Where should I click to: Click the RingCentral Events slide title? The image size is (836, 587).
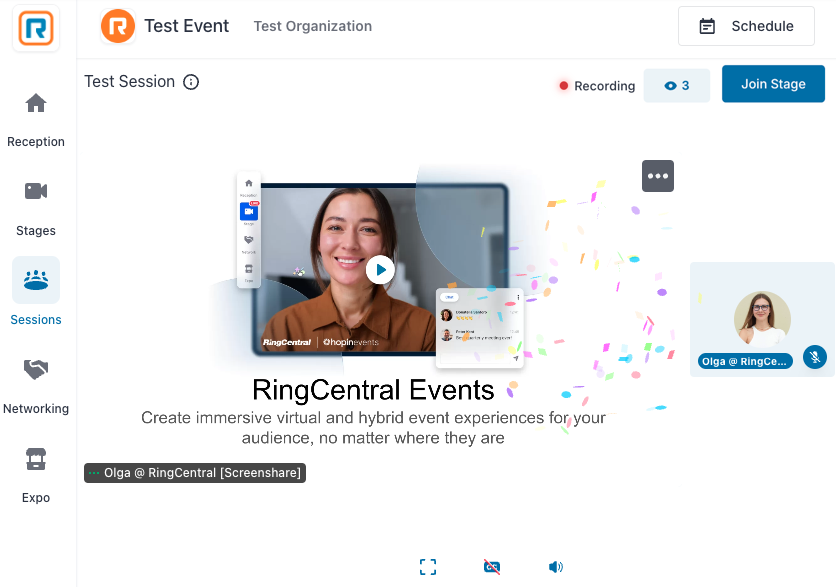click(373, 390)
